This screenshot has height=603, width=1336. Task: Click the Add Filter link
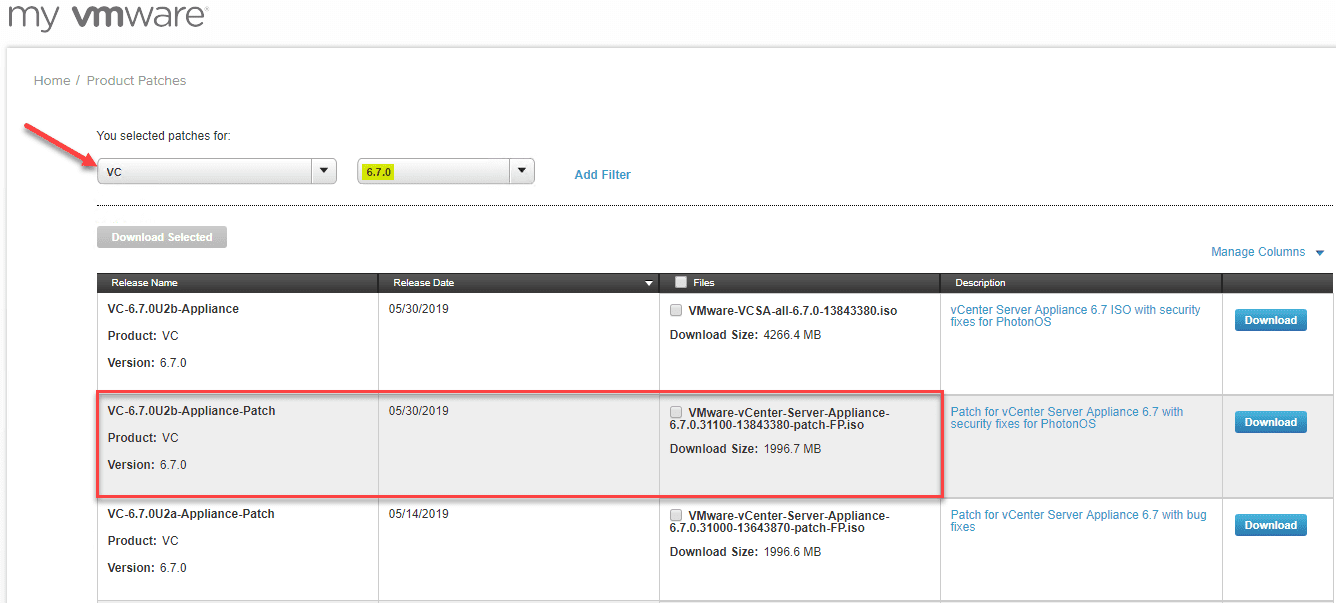pos(603,175)
